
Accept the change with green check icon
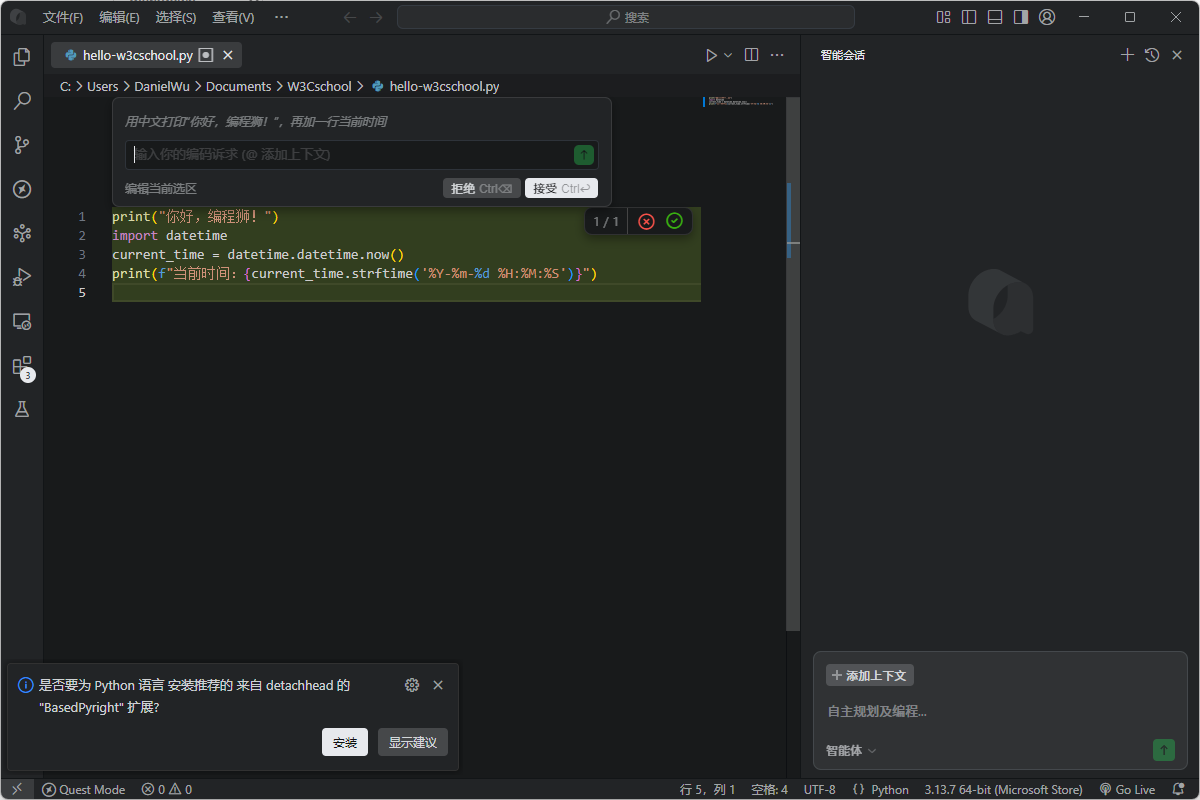674,221
